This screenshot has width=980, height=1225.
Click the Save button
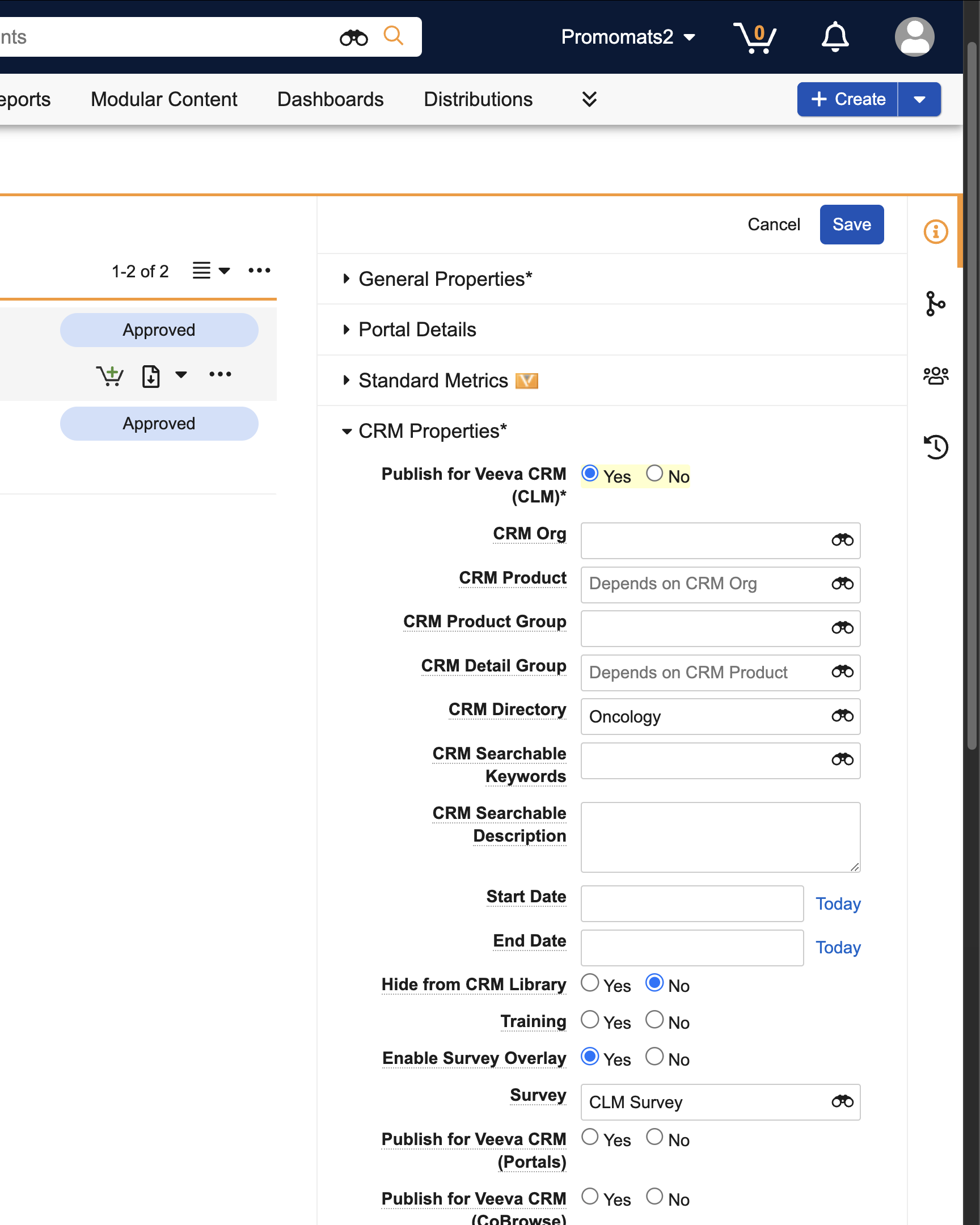pos(851,225)
